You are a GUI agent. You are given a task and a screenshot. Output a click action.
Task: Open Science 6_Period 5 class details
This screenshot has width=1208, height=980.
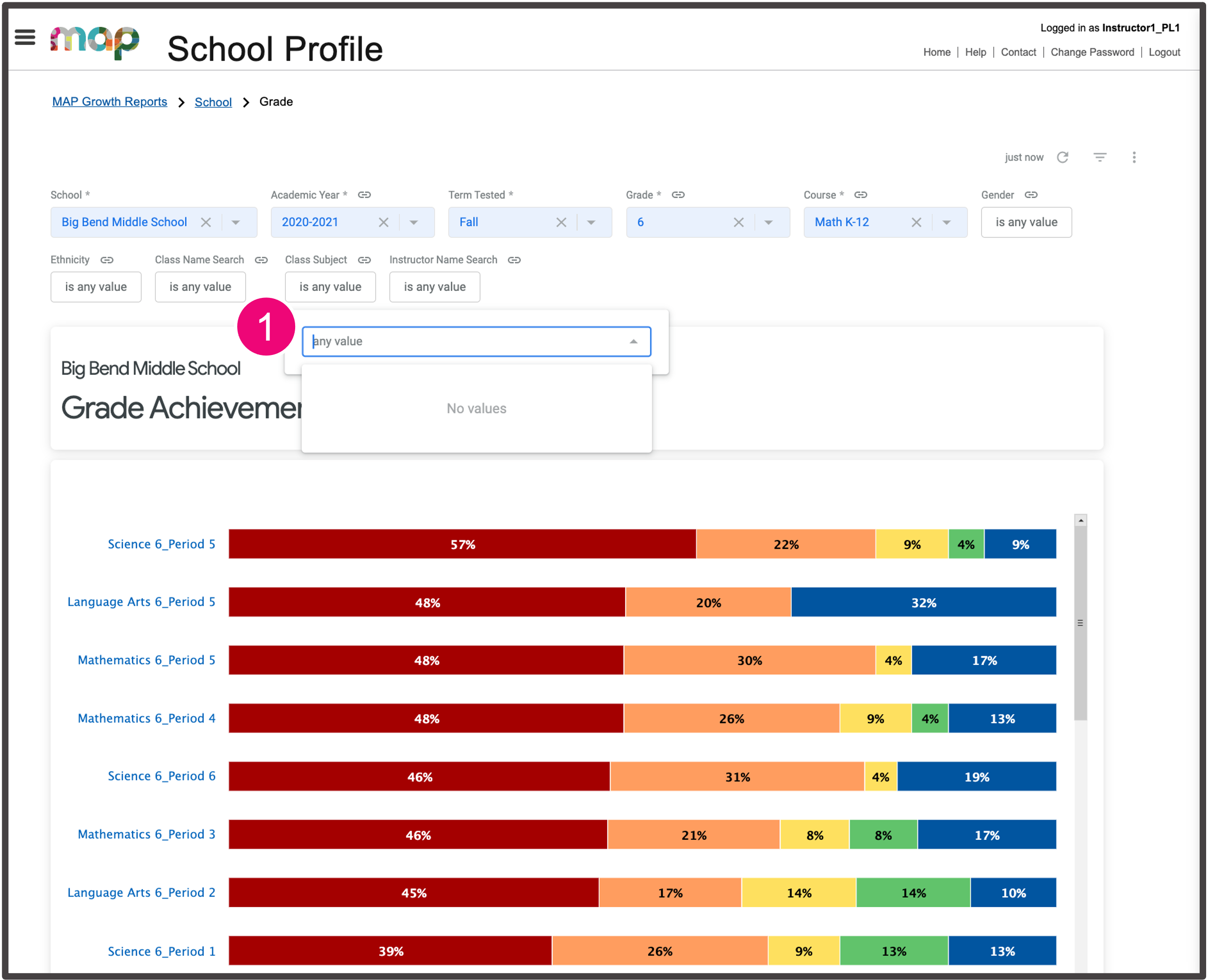click(x=161, y=544)
